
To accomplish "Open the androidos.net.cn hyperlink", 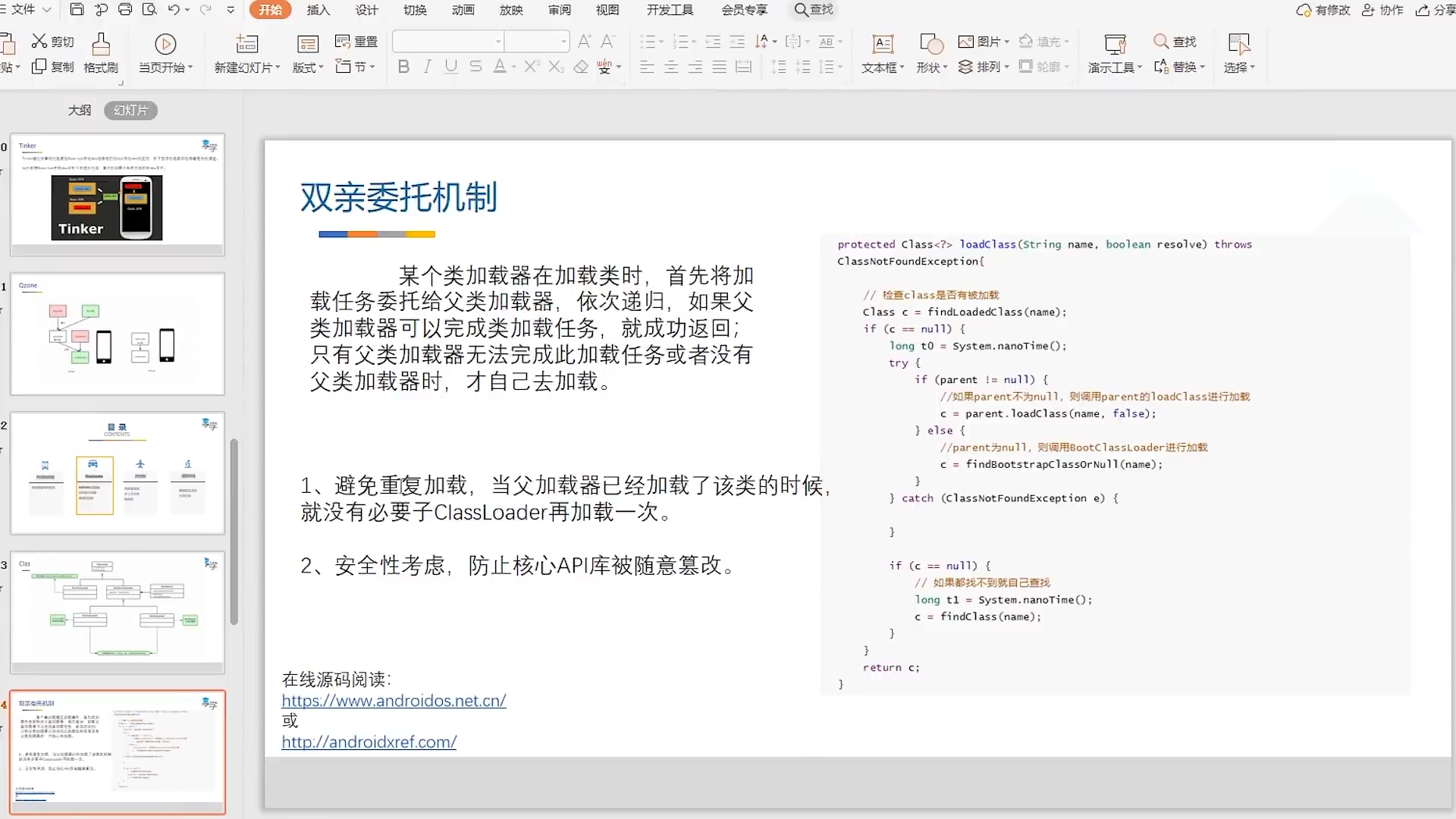I will (x=394, y=701).
